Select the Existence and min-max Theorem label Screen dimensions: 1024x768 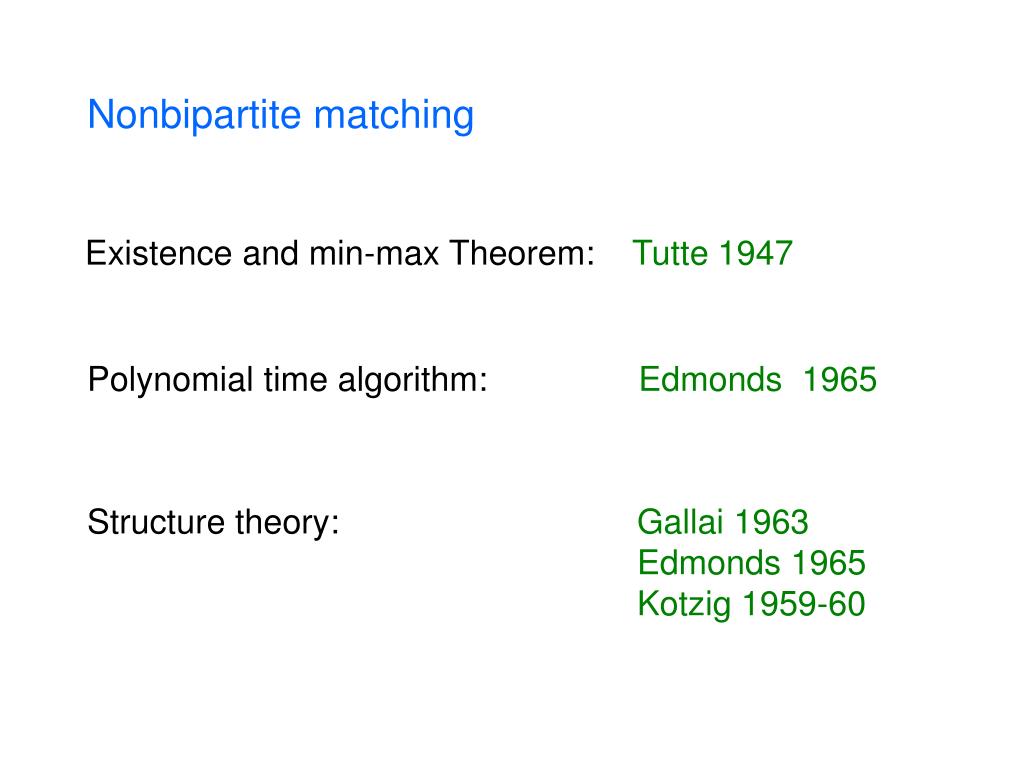tap(340, 253)
